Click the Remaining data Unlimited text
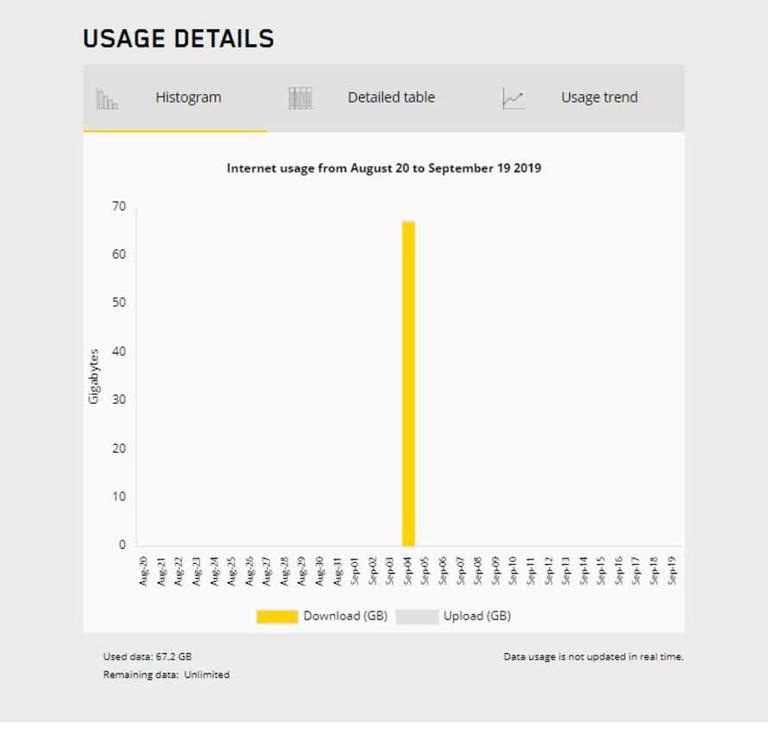Viewport: 768px width, 754px height. pos(166,675)
